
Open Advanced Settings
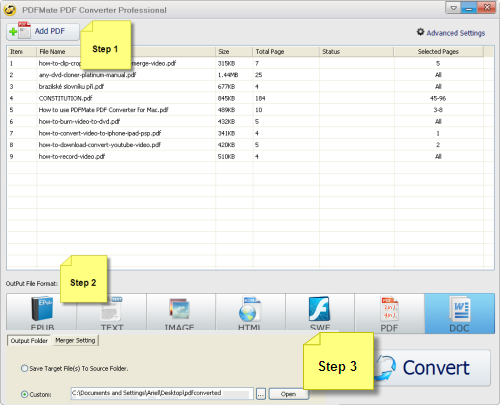click(x=451, y=33)
